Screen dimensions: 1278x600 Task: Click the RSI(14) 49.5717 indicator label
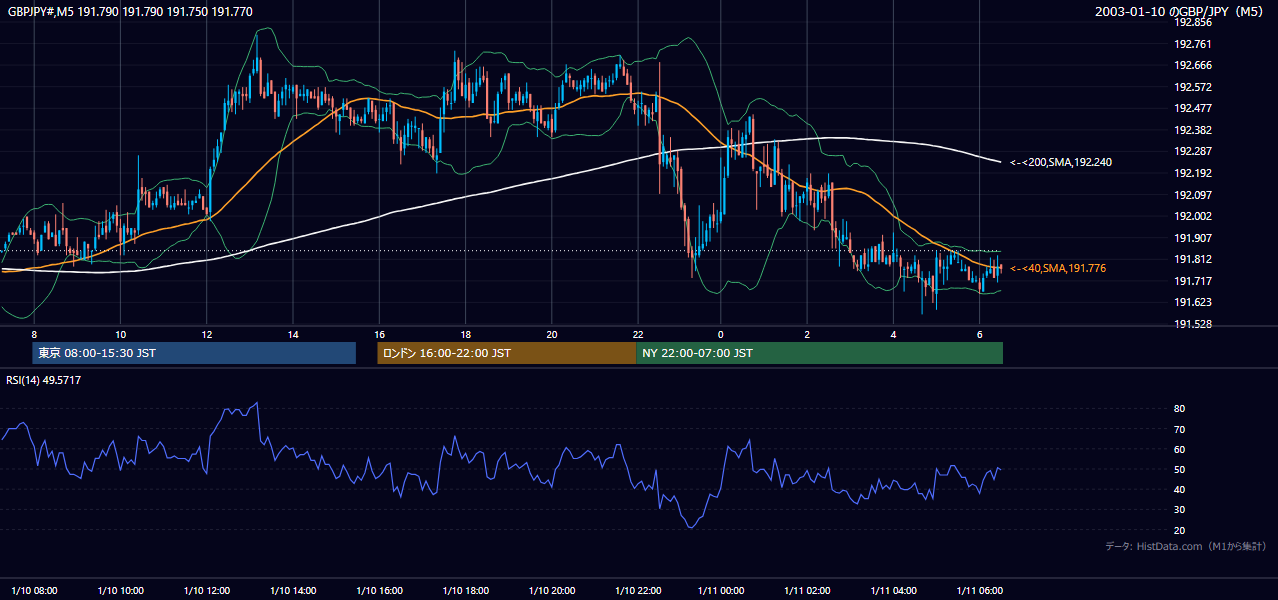(x=42, y=380)
